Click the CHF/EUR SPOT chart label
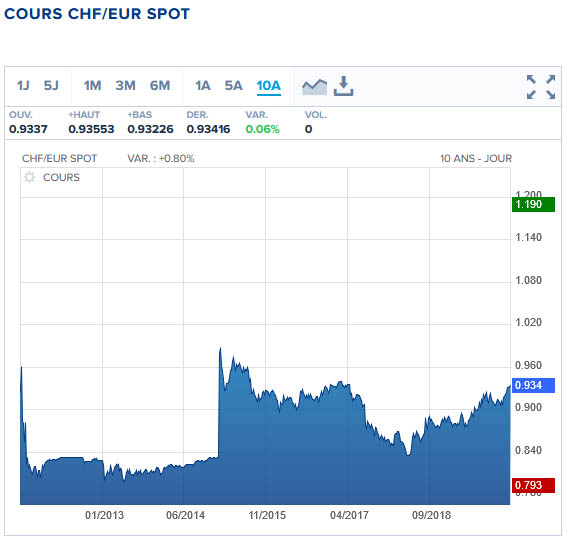 pos(59,159)
